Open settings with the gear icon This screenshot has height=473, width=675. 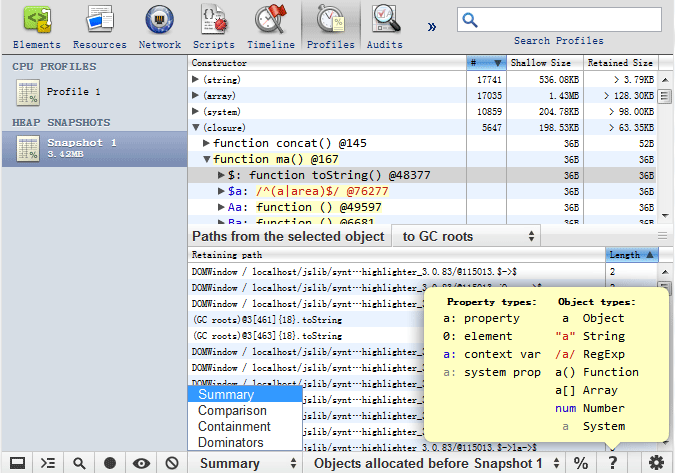pos(656,463)
